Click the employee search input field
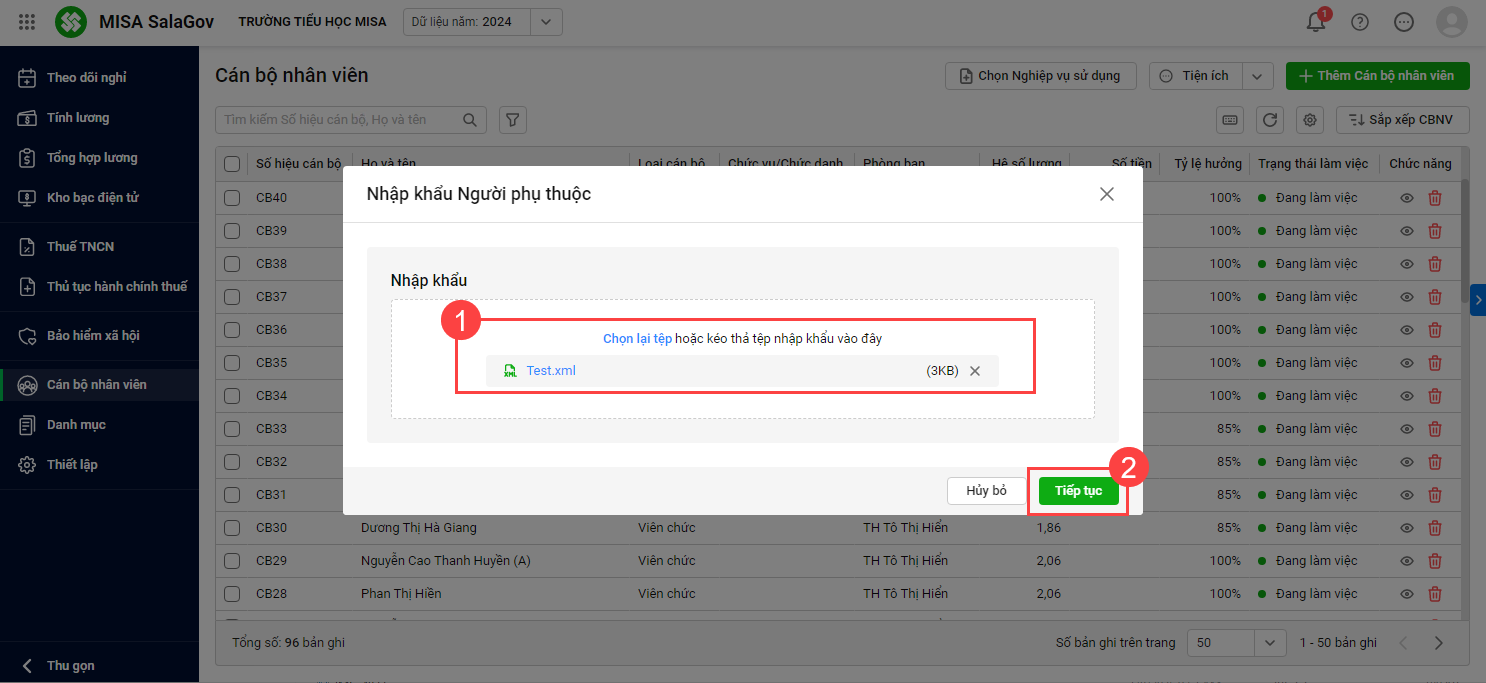 coord(340,120)
